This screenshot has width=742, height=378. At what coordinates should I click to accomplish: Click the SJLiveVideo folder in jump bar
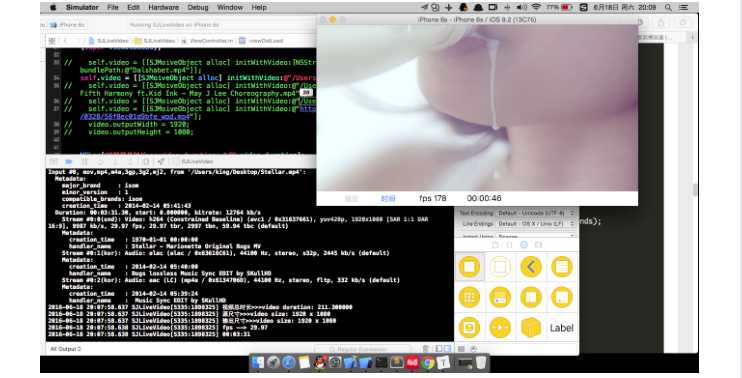pos(155,41)
